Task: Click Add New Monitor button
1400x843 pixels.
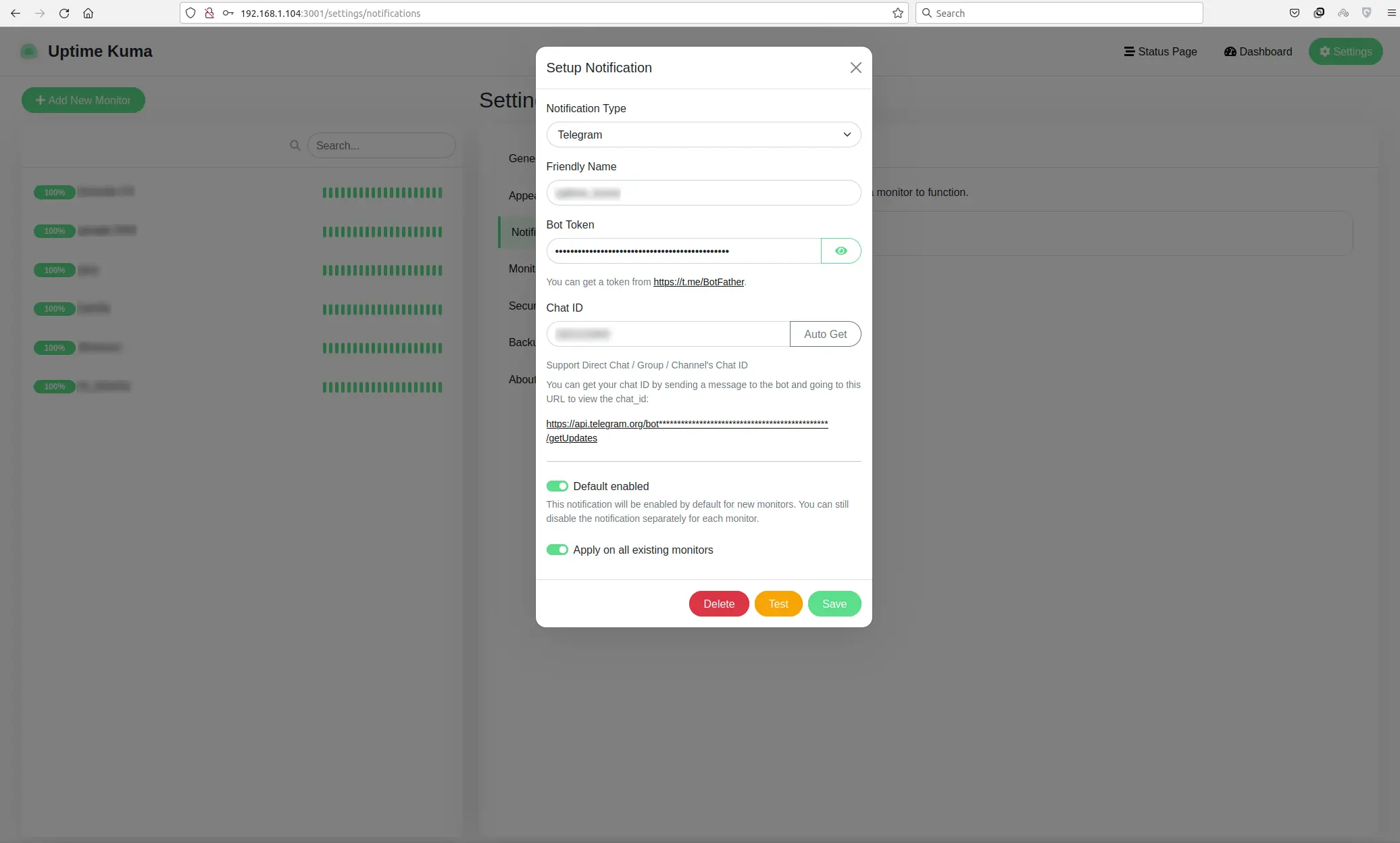Action: (x=83, y=100)
